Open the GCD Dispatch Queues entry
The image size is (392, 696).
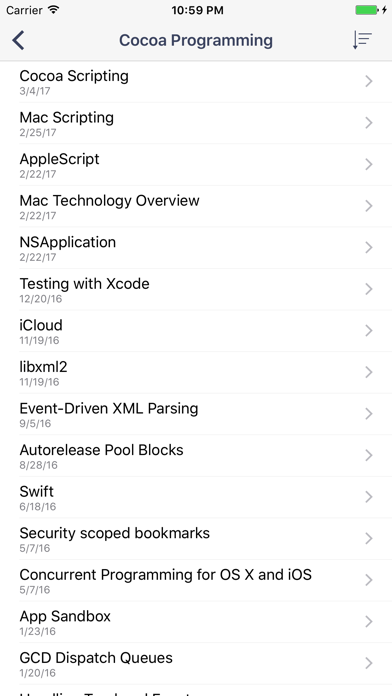pos(196,663)
